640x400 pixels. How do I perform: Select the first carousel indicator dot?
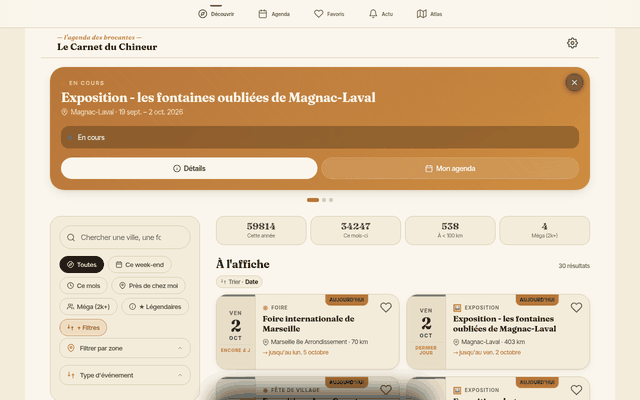click(x=313, y=200)
